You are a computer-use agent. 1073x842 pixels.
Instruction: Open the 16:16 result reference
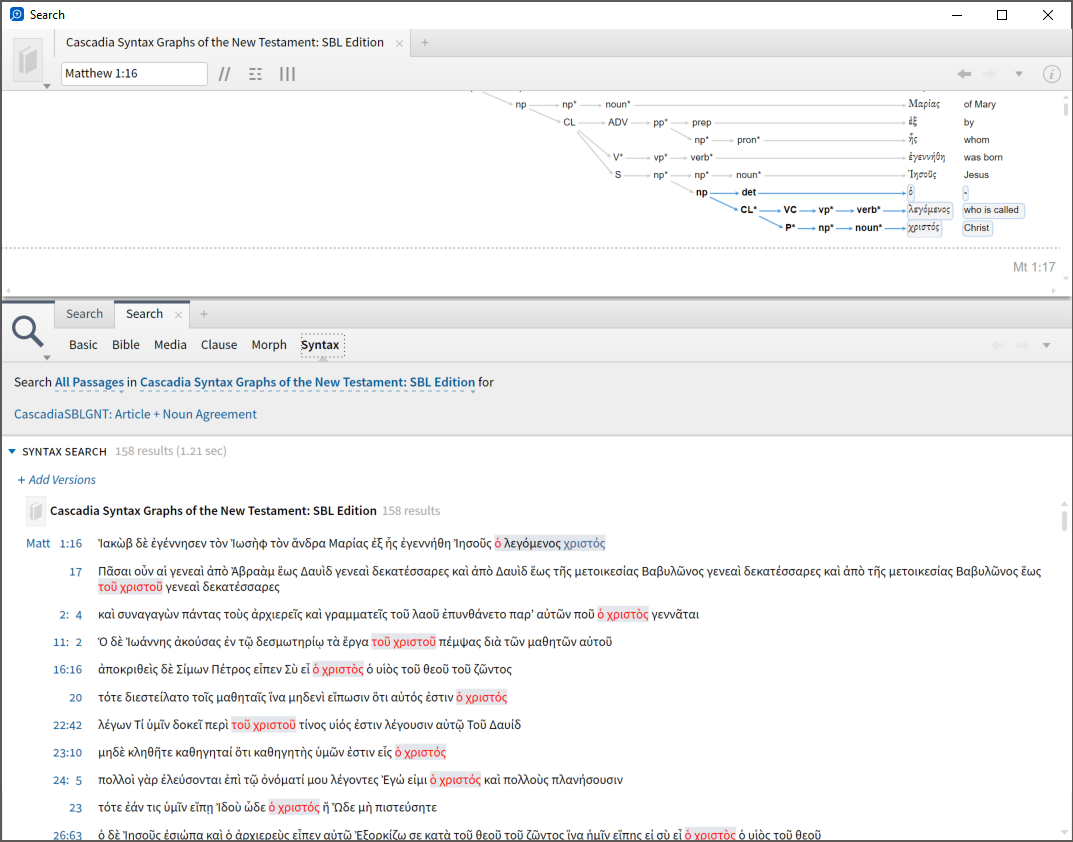pos(68,669)
